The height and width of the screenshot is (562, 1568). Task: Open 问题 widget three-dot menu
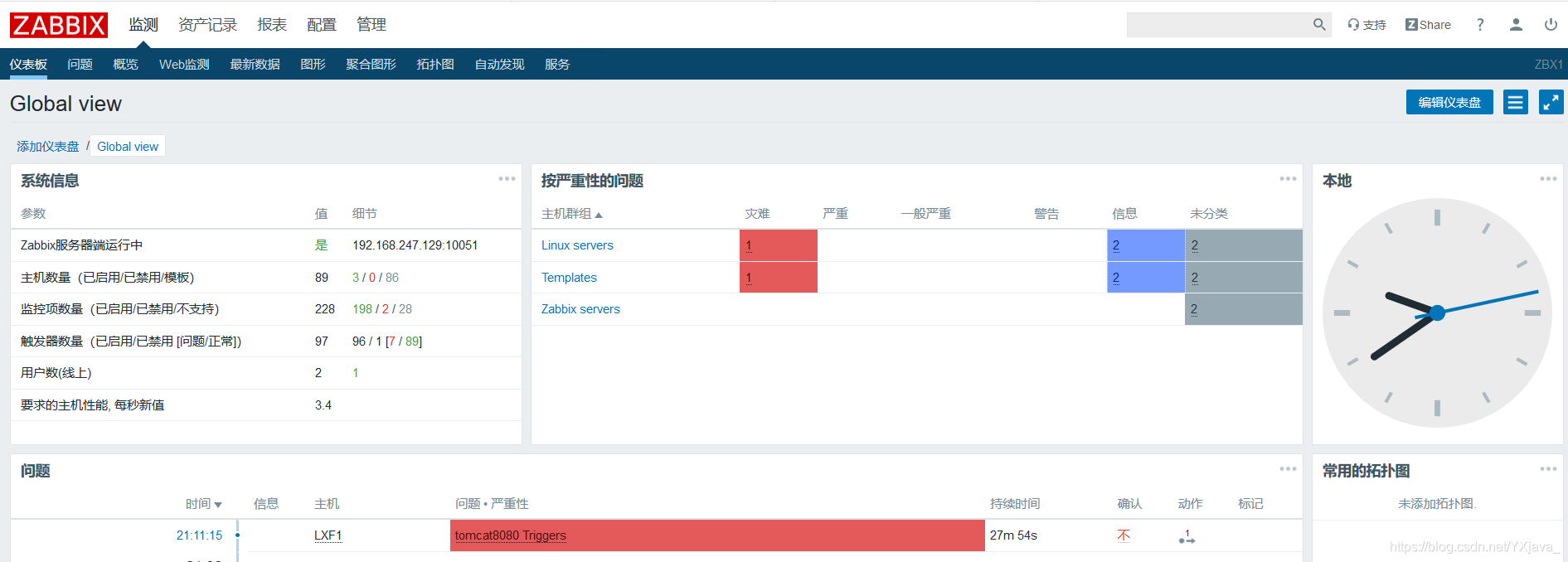tap(1288, 469)
